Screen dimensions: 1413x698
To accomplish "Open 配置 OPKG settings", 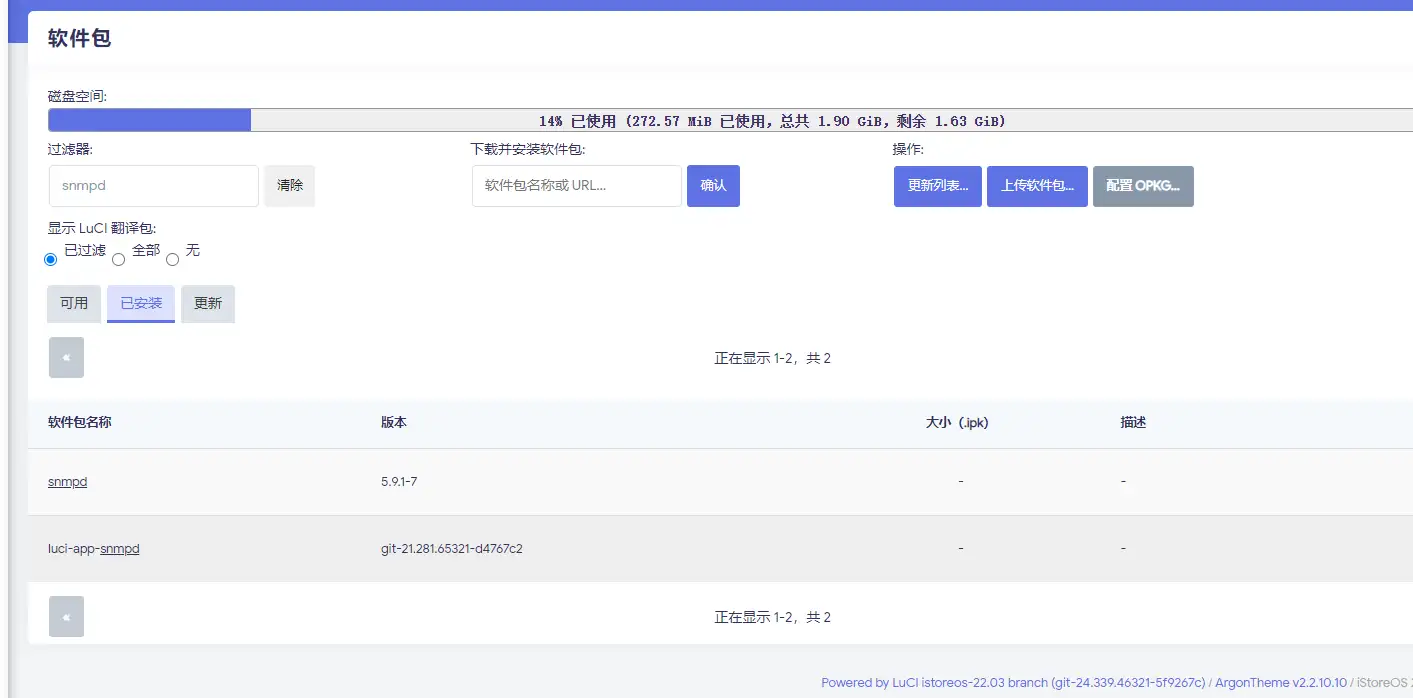I will 1142,185.
